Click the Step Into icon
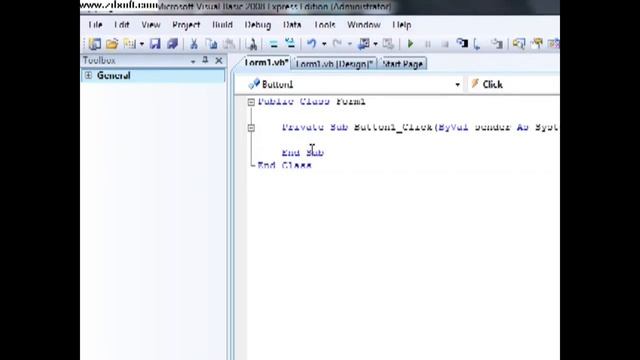This screenshot has width=640, height=360. (x=462, y=44)
